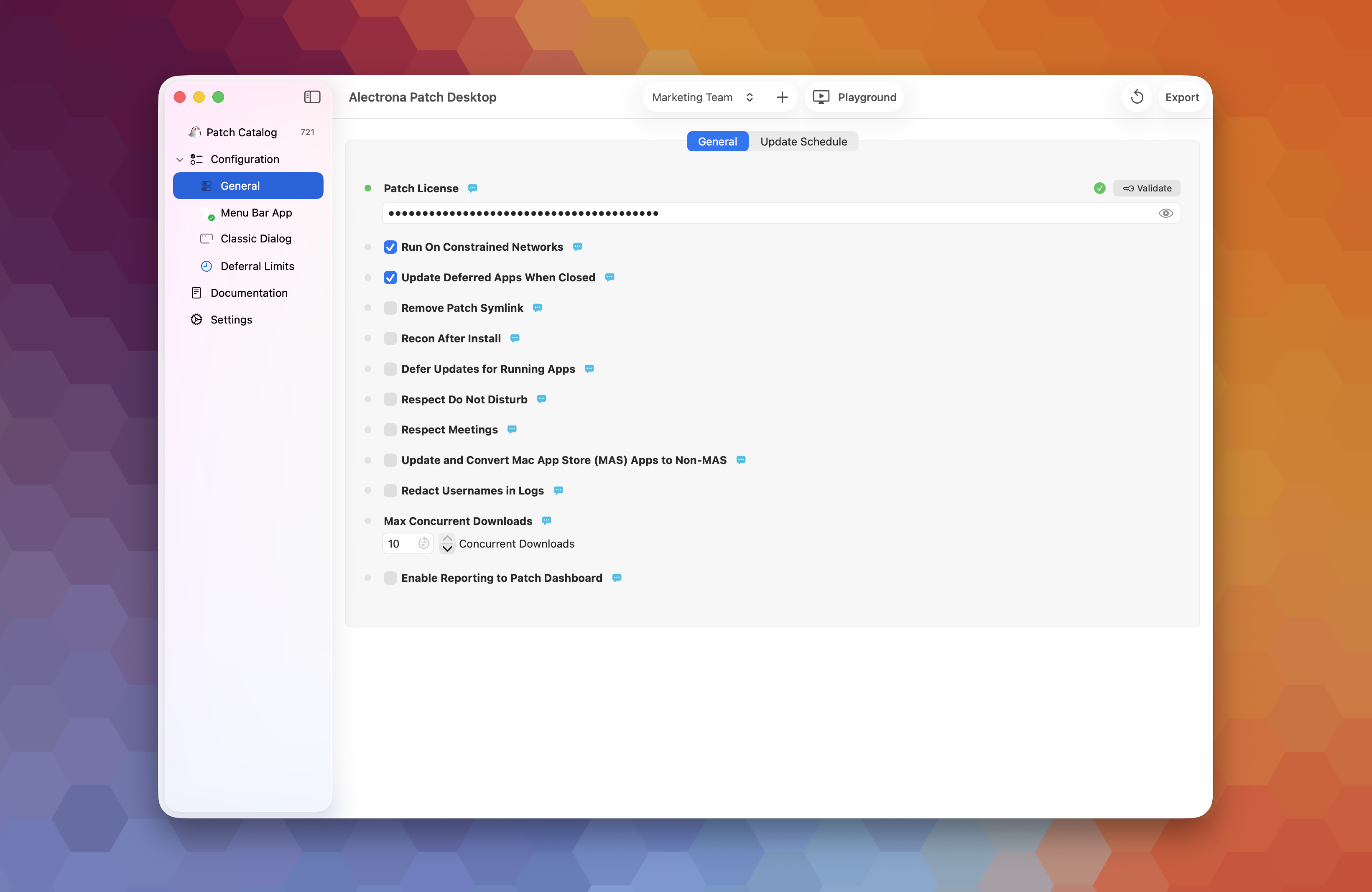The height and width of the screenshot is (892, 1372).
Task: Click the green license valid checkmark icon
Action: [x=1099, y=188]
